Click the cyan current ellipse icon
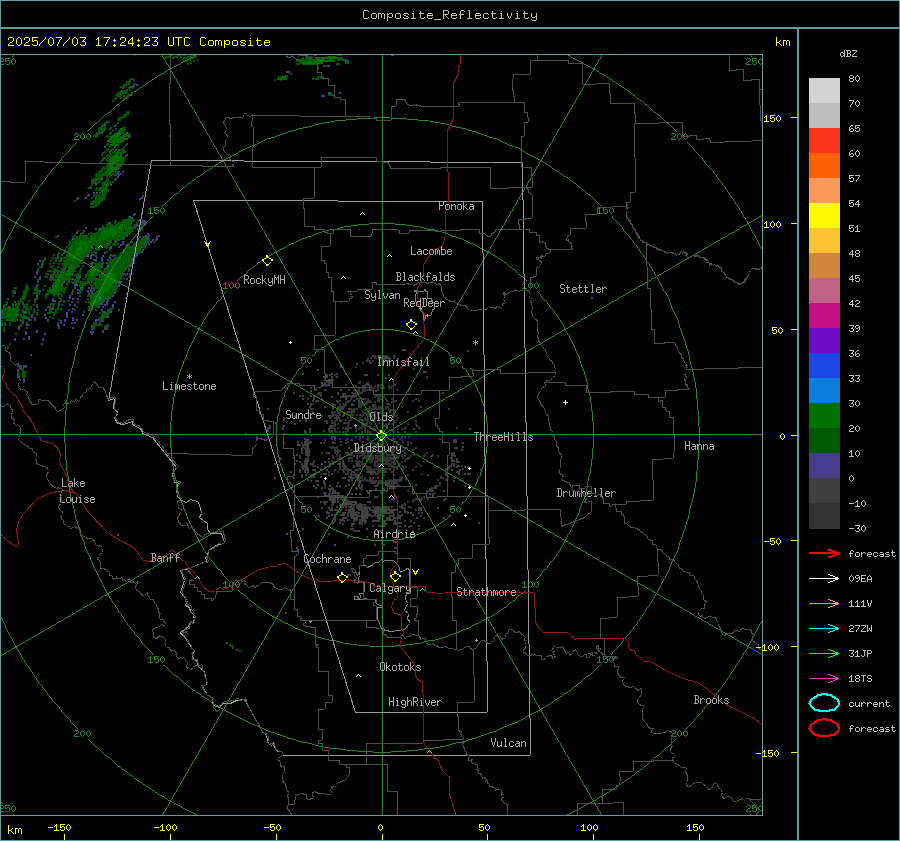 (x=824, y=703)
